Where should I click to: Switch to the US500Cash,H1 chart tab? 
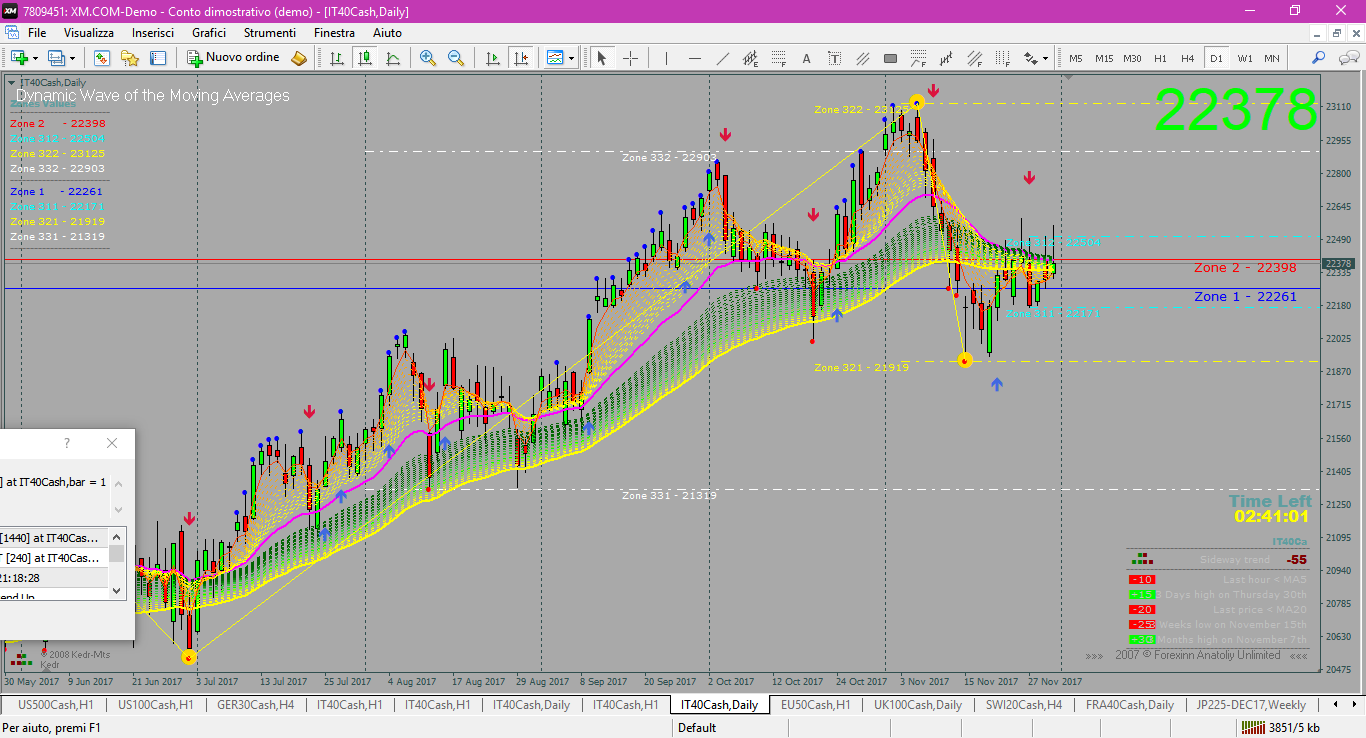(56, 704)
